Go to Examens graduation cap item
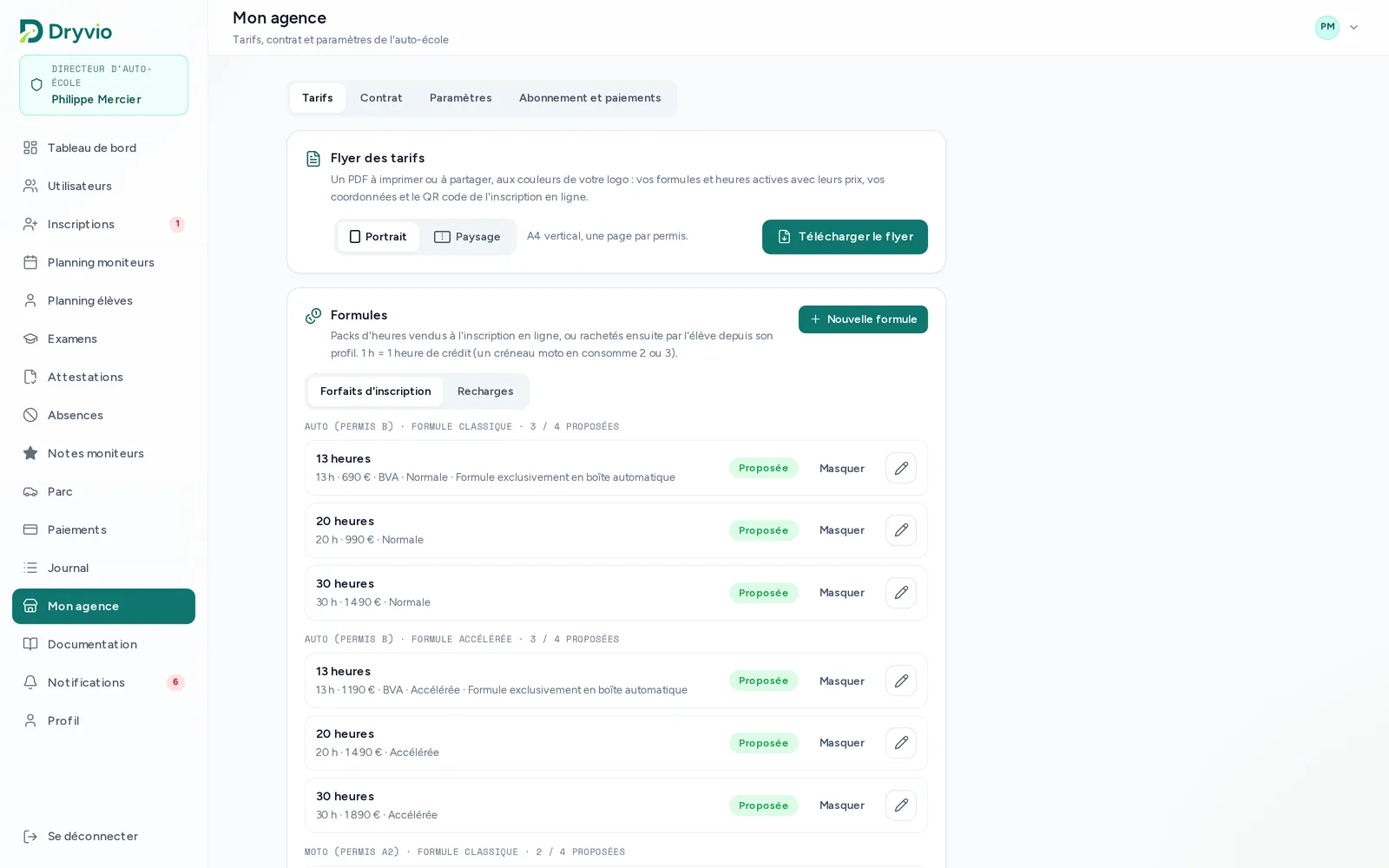The image size is (1389, 868). click(x=30, y=339)
